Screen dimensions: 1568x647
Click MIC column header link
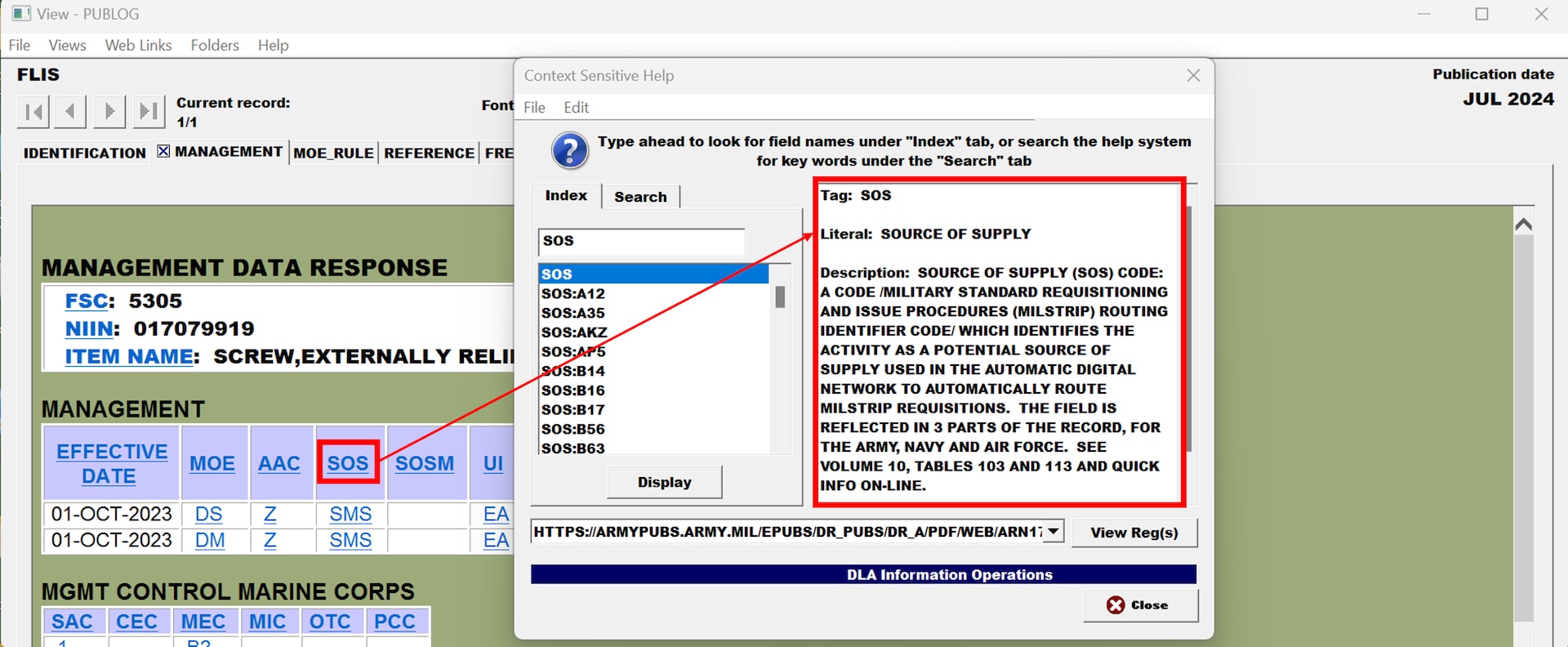pyautogui.click(x=267, y=622)
